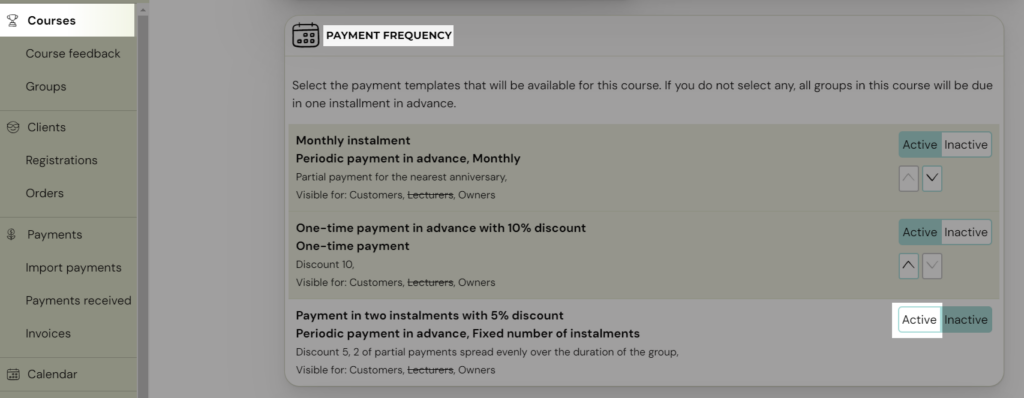Viewport: 1024px width, 398px height.
Task: Open the Invoices section
Action: (x=48, y=333)
